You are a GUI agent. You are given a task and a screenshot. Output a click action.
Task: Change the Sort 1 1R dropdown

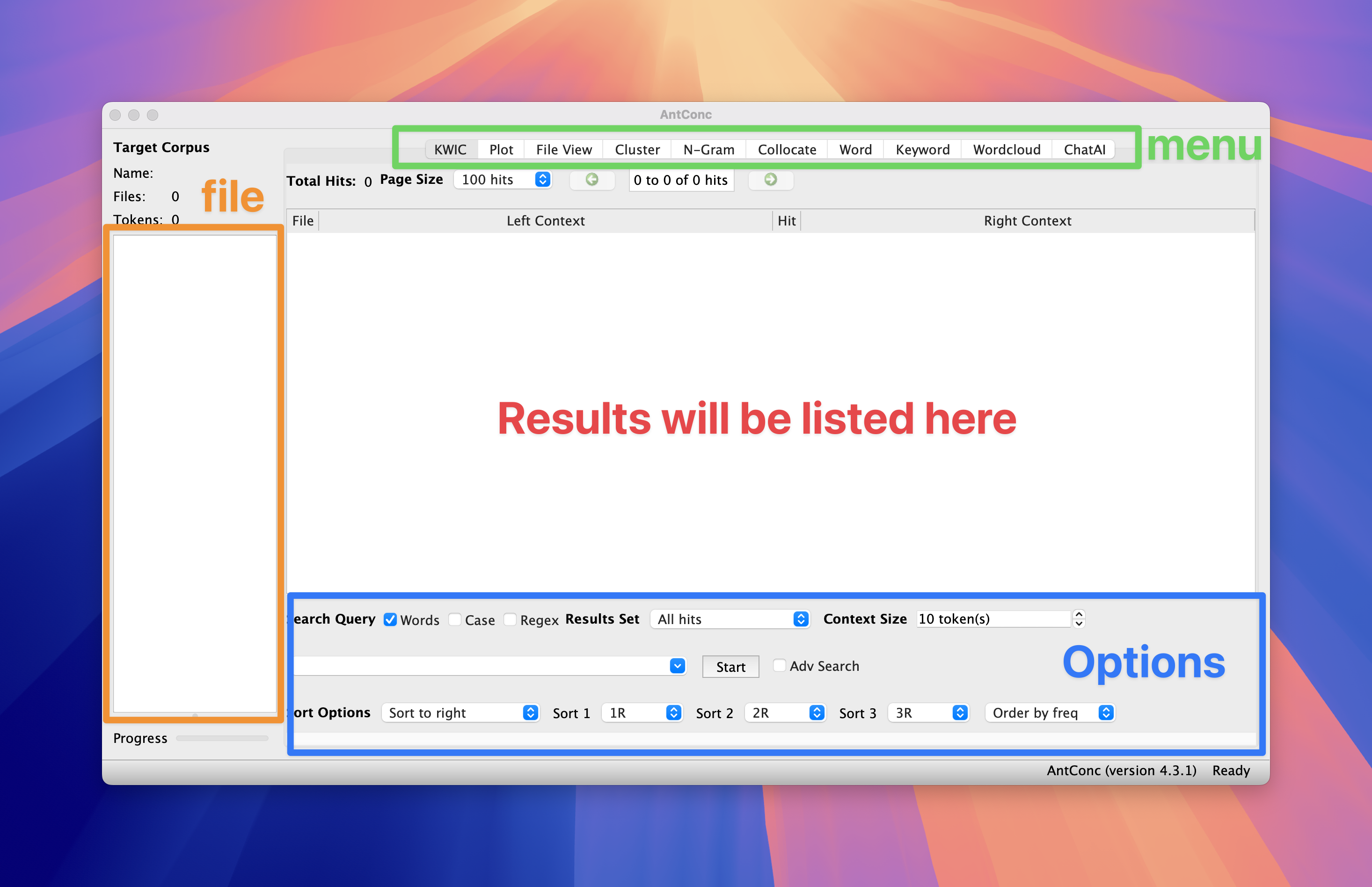[x=642, y=713]
